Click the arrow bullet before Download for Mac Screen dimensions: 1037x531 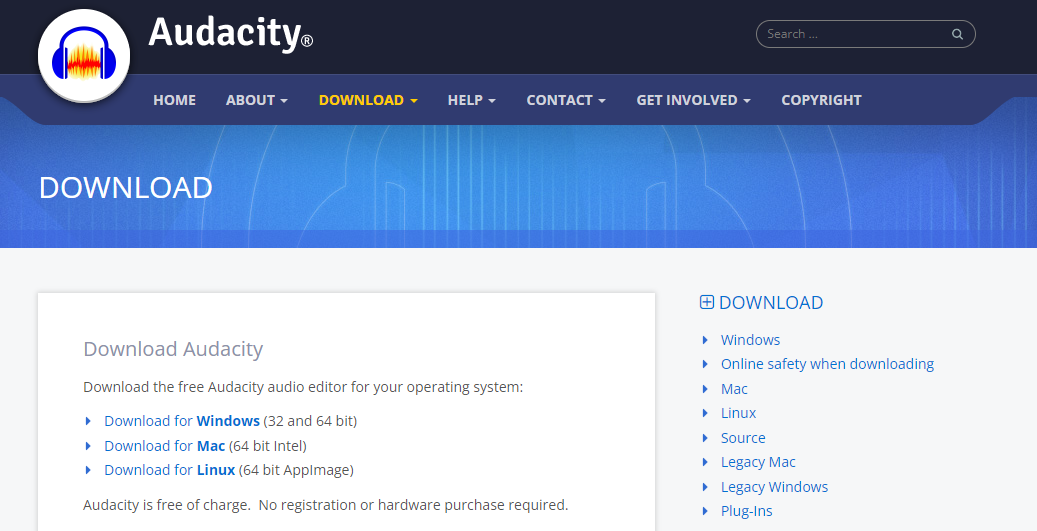click(88, 446)
